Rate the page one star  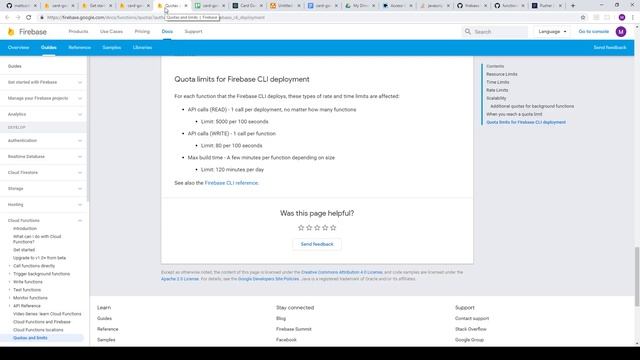coord(301,228)
